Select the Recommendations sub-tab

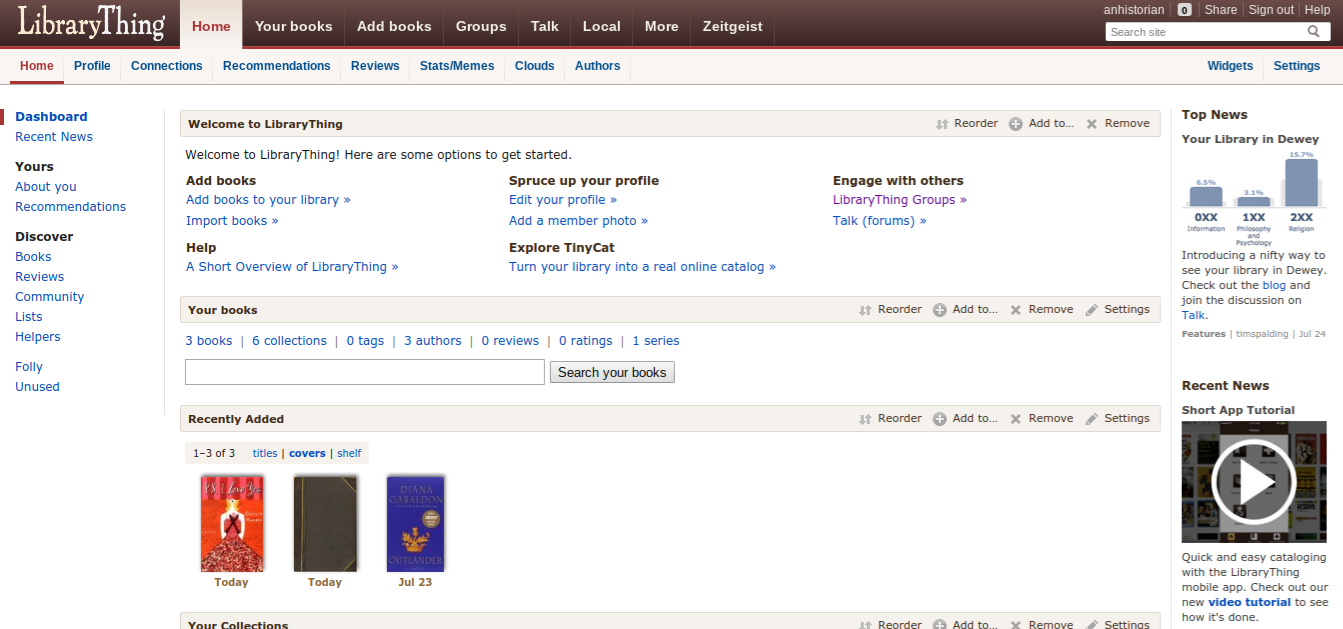pyautogui.click(x=277, y=66)
